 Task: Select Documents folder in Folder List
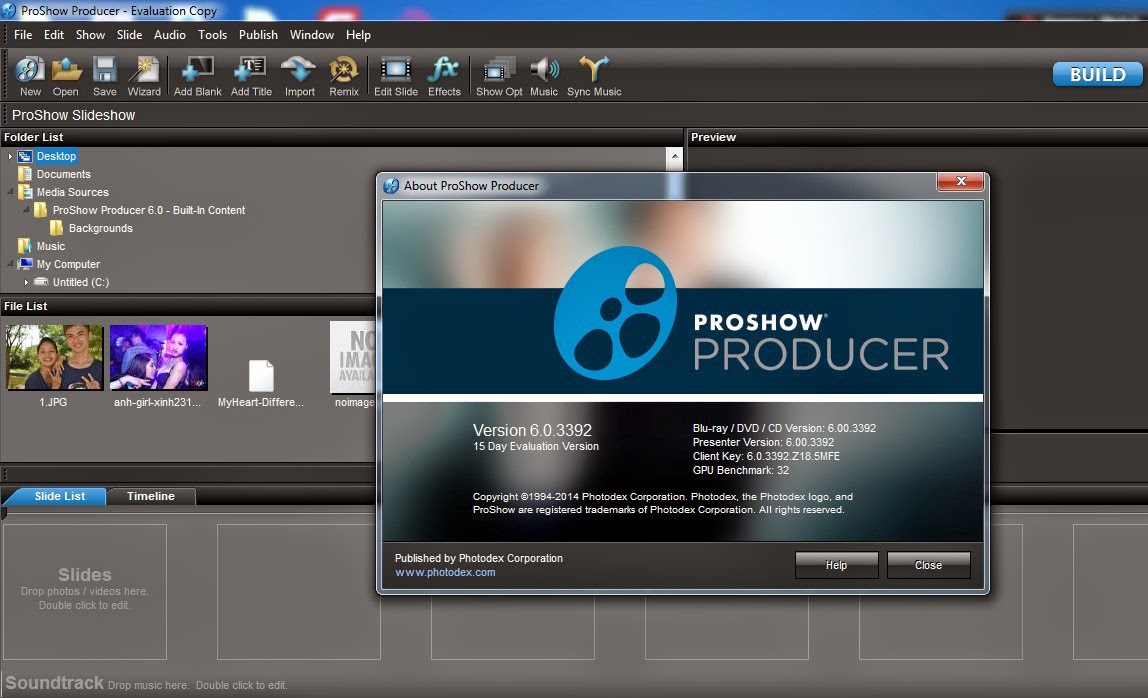[63, 174]
